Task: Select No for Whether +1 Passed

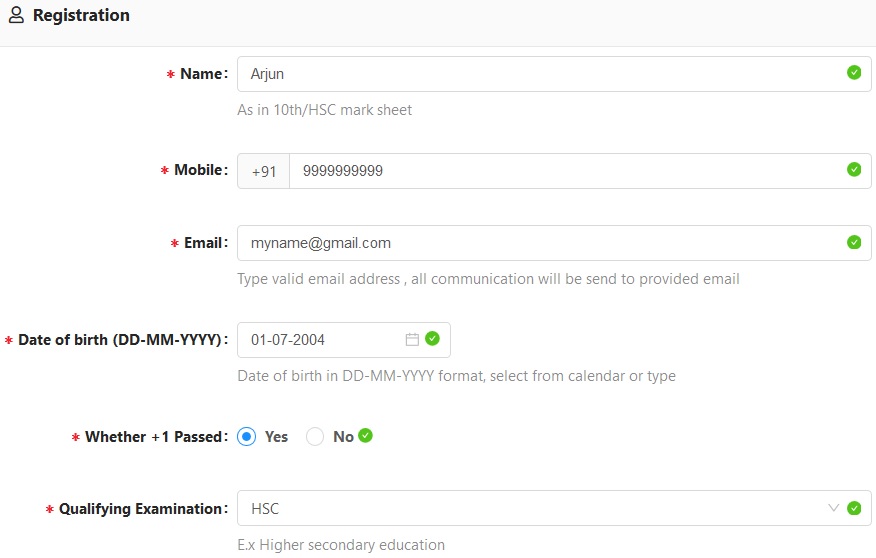Action: [315, 436]
